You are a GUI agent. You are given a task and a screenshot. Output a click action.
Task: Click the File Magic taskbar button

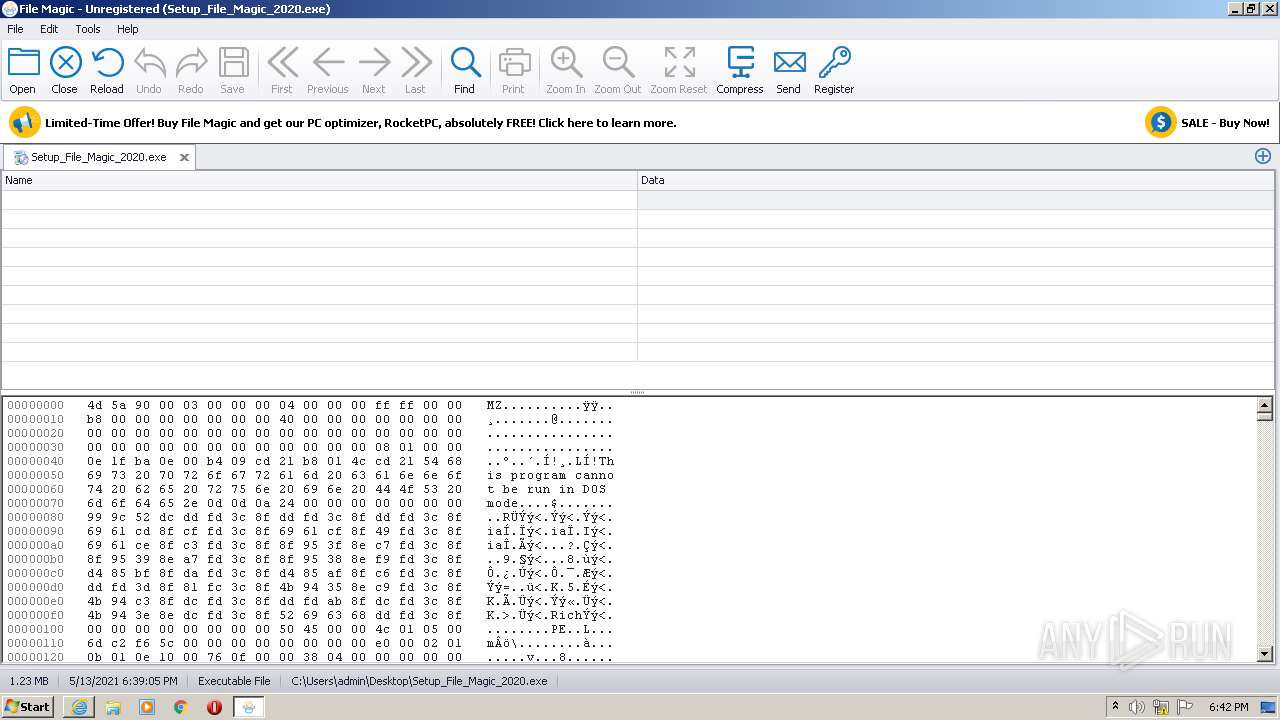(x=249, y=707)
